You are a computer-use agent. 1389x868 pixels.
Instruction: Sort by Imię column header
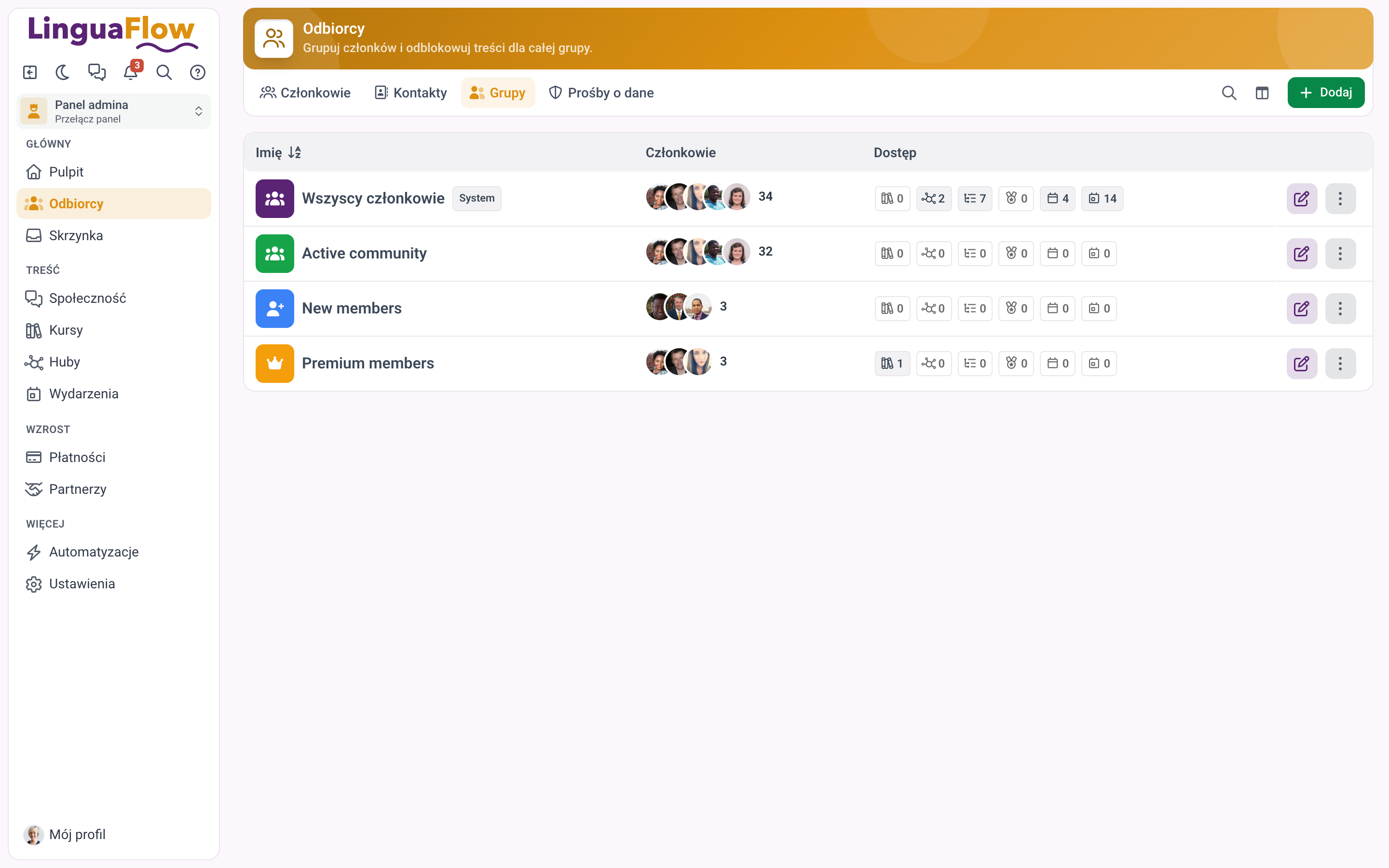pyautogui.click(x=278, y=153)
